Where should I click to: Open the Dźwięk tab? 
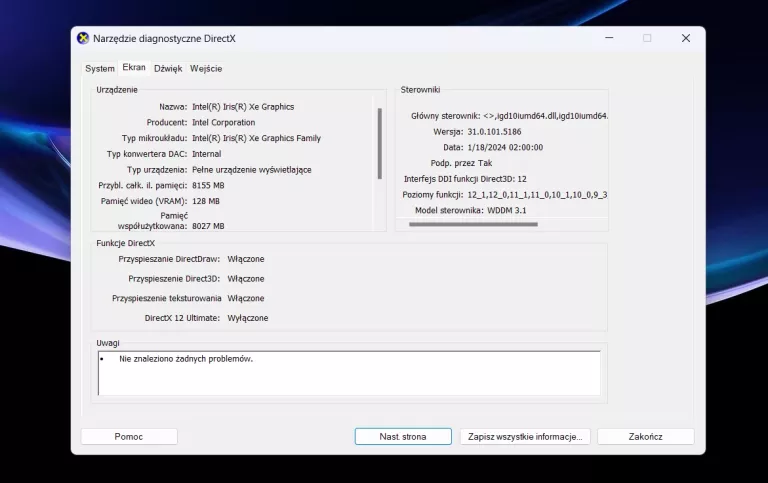(168, 69)
